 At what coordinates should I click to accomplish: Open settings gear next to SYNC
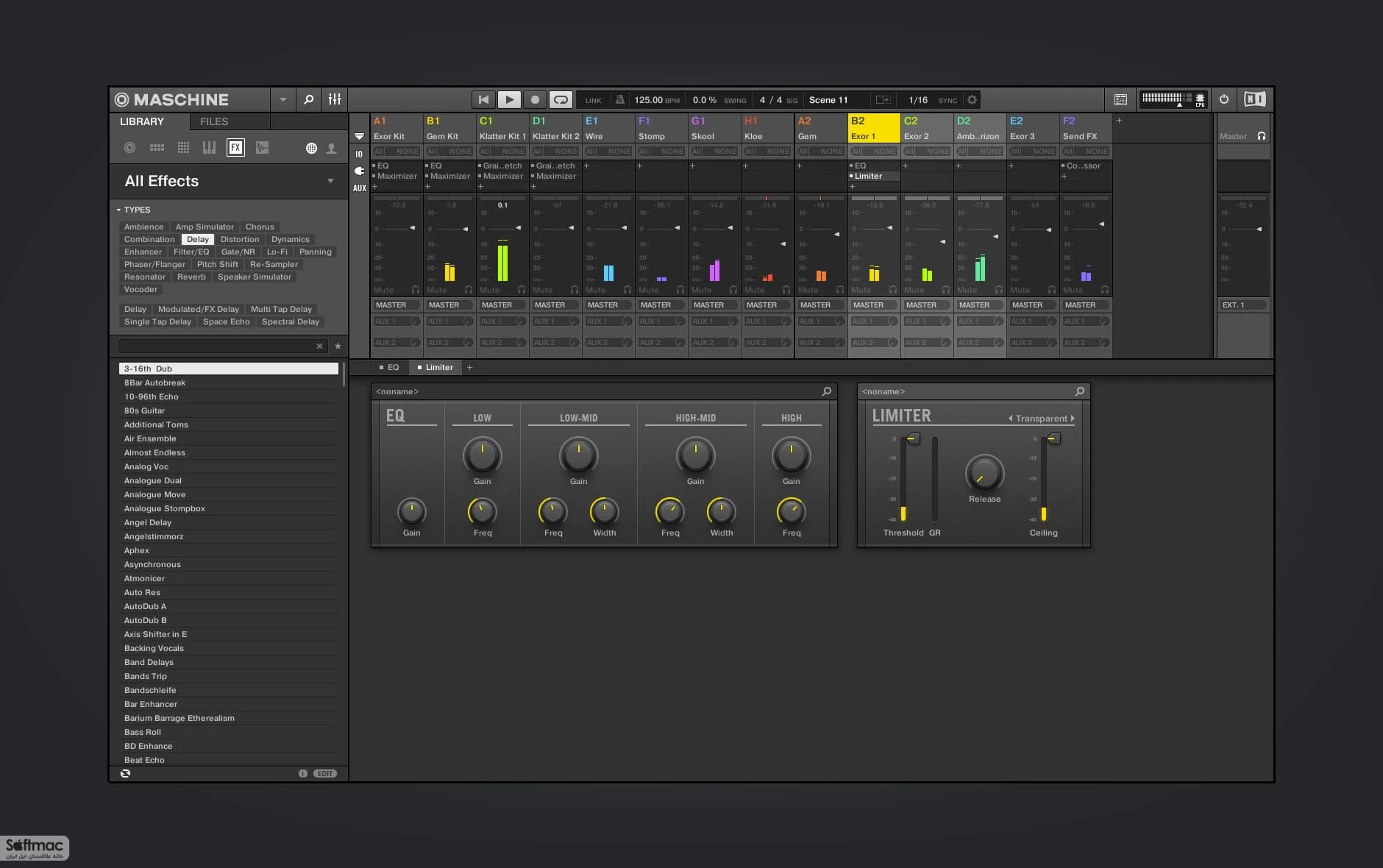[x=972, y=100]
